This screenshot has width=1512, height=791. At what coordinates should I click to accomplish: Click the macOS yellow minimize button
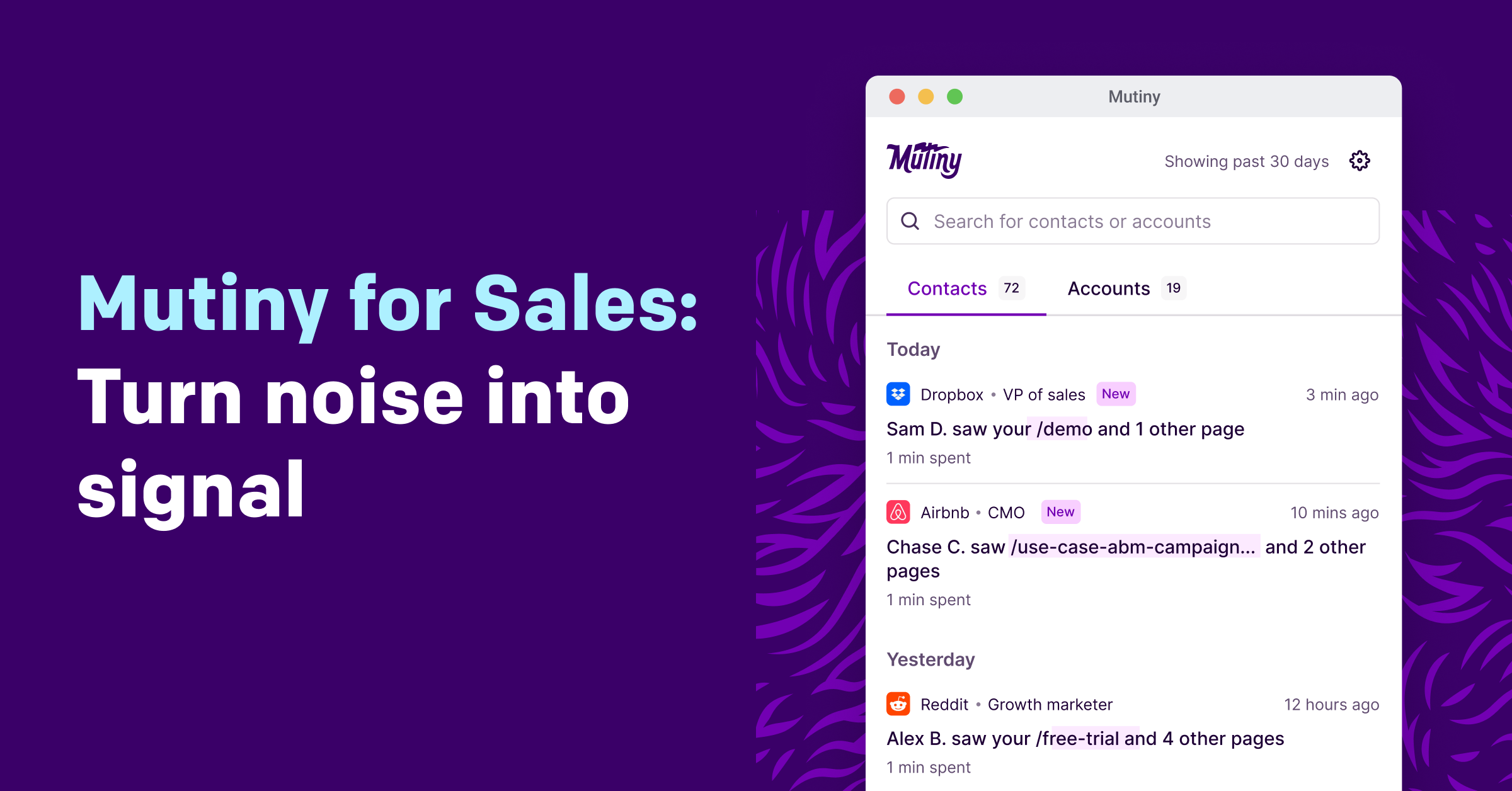(922, 98)
